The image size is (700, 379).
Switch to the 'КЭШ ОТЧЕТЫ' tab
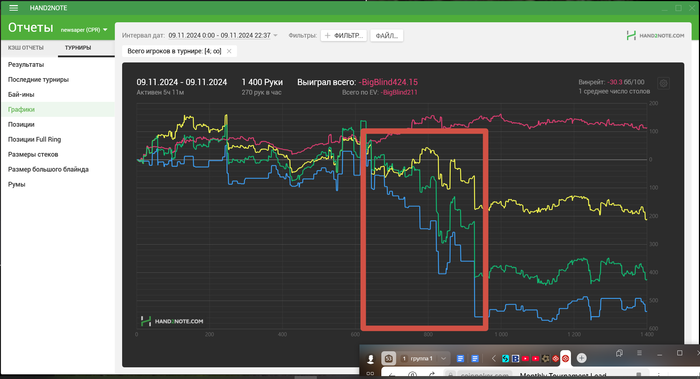click(x=26, y=48)
